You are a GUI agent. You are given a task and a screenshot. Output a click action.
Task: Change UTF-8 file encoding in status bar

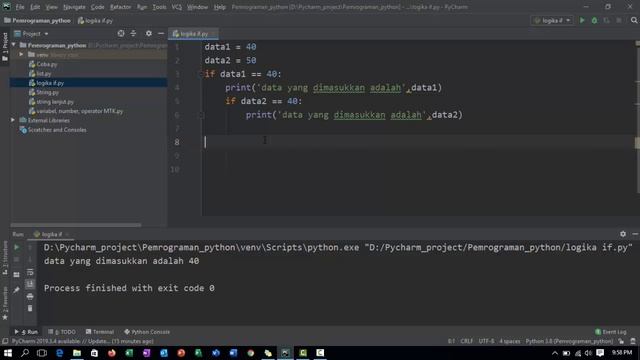pos(486,341)
